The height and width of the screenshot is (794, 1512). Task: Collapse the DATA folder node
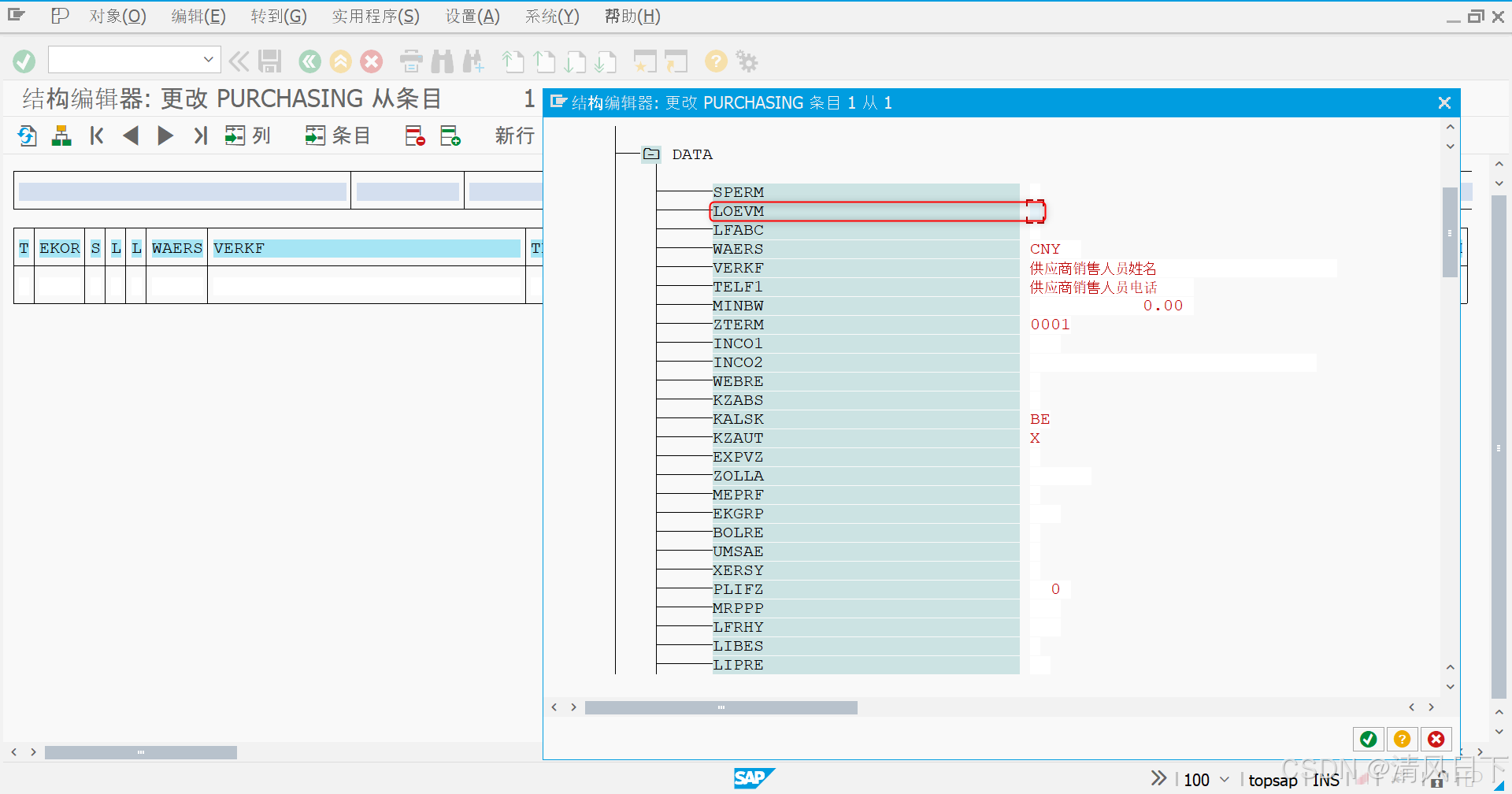[651, 154]
